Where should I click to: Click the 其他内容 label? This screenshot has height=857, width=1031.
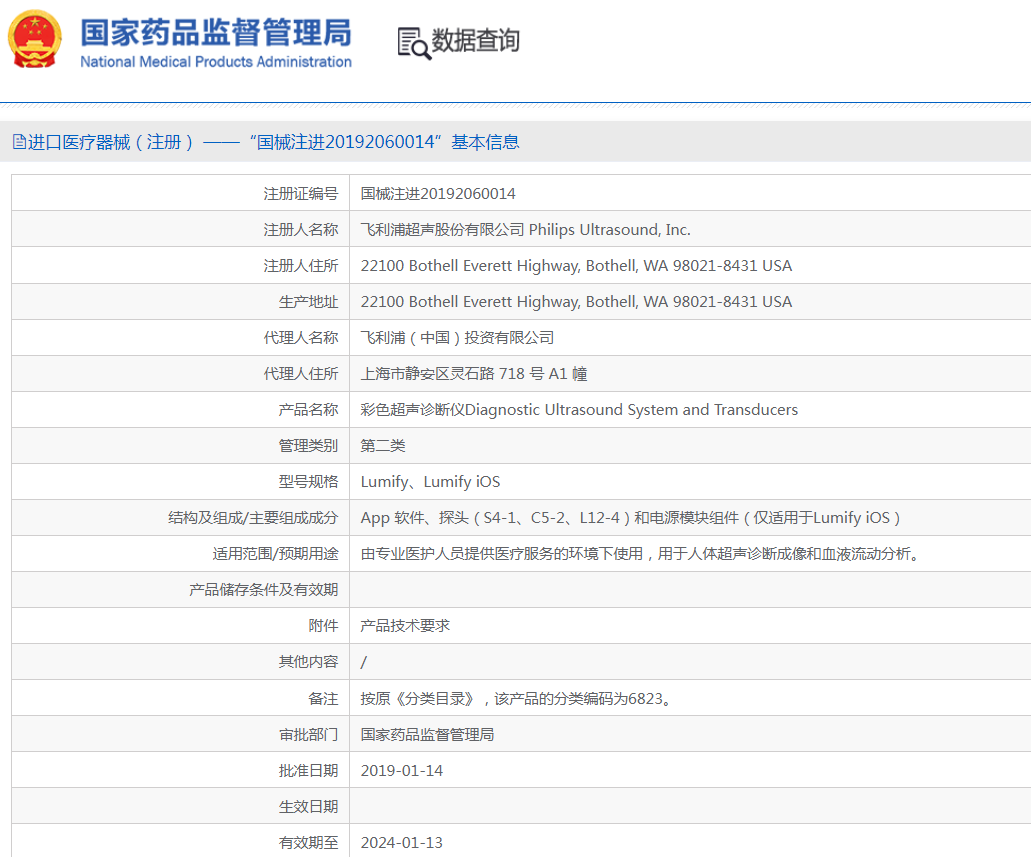click(x=308, y=662)
